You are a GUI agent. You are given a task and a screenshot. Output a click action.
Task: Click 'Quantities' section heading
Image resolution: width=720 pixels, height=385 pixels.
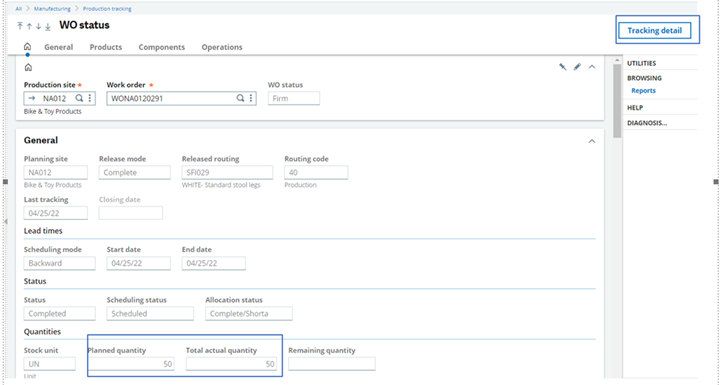click(42, 332)
